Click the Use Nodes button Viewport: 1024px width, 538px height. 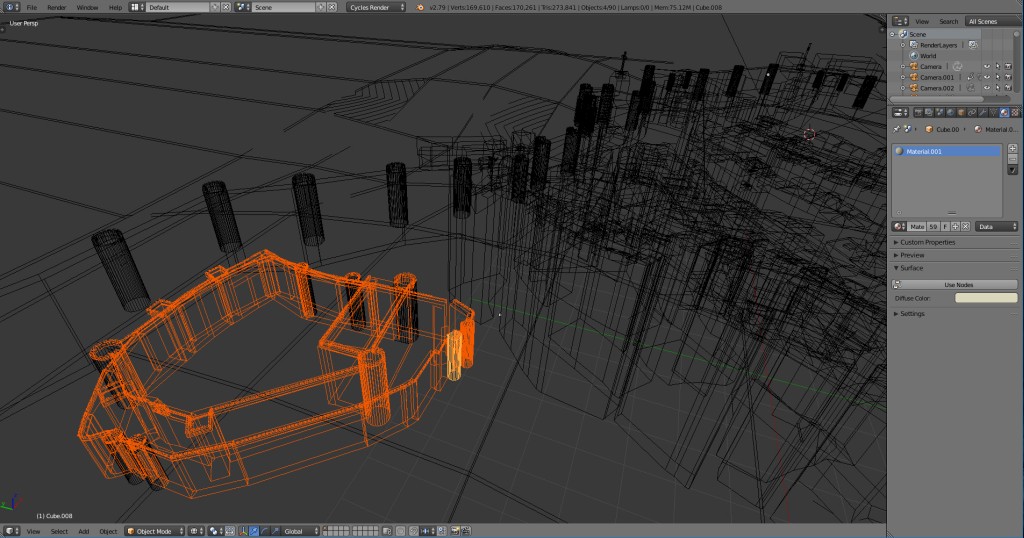point(957,285)
